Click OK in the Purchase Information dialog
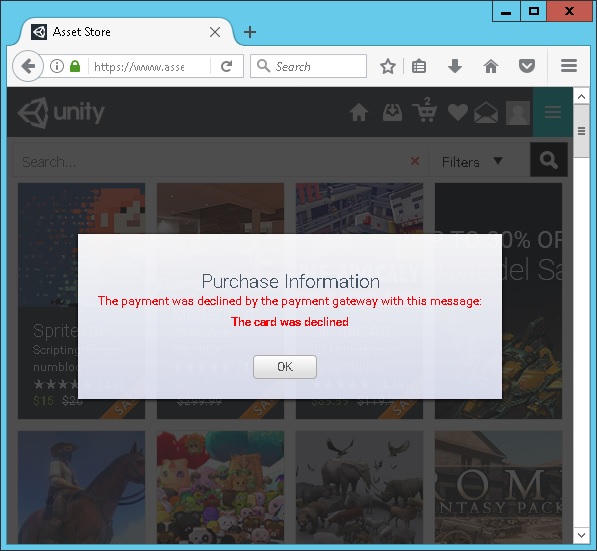 click(285, 367)
